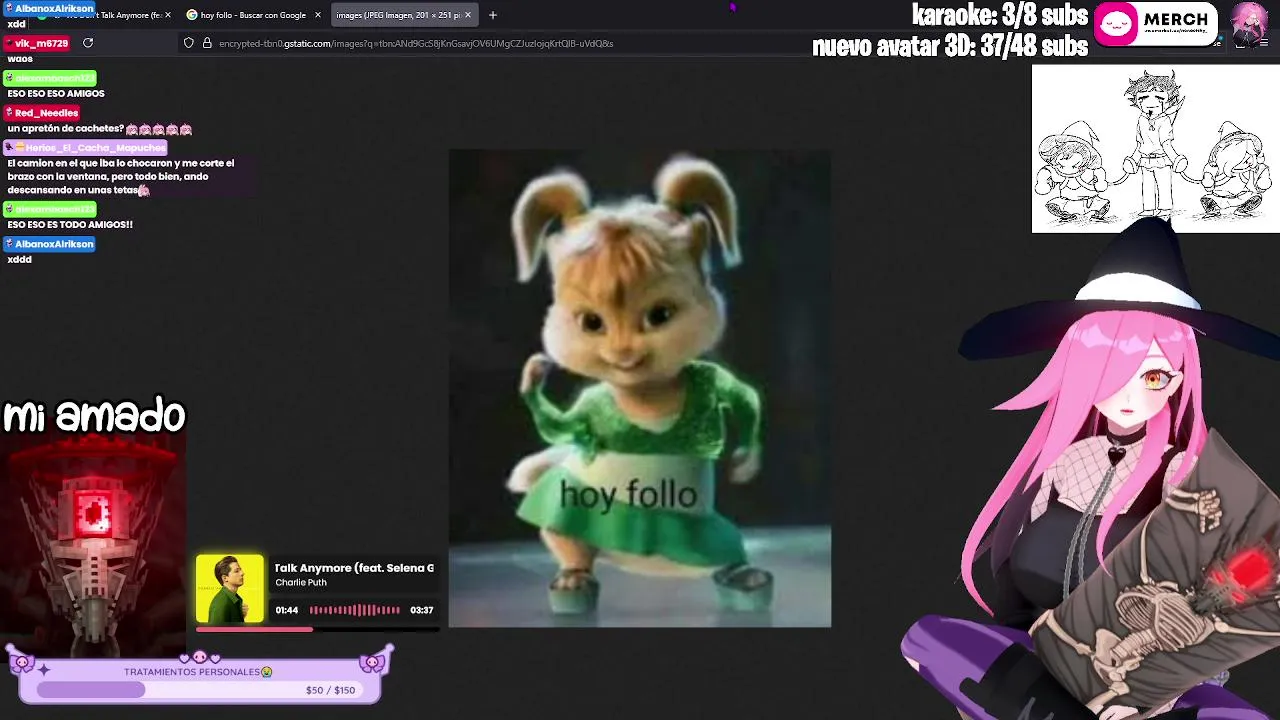
Task: Click chat username 'vik_m6729'
Action: [37, 44]
